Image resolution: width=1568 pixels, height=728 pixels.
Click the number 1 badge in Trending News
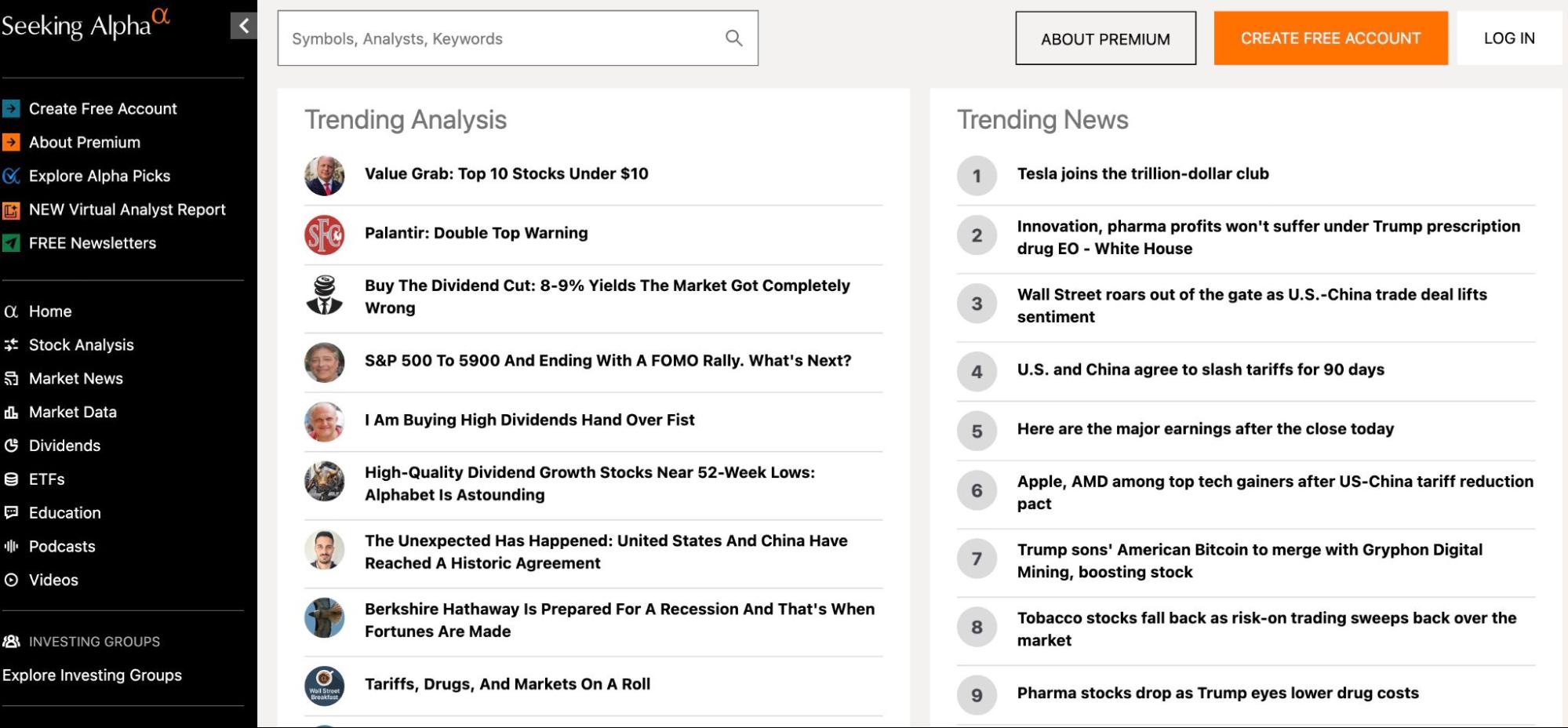point(977,176)
